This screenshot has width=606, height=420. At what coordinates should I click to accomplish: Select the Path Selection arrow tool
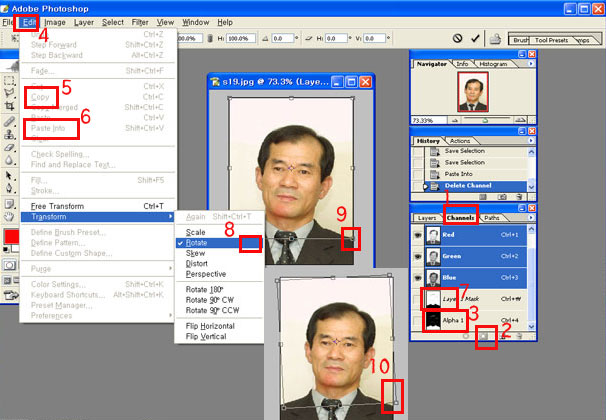pyautogui.click(x=9, y=176)
